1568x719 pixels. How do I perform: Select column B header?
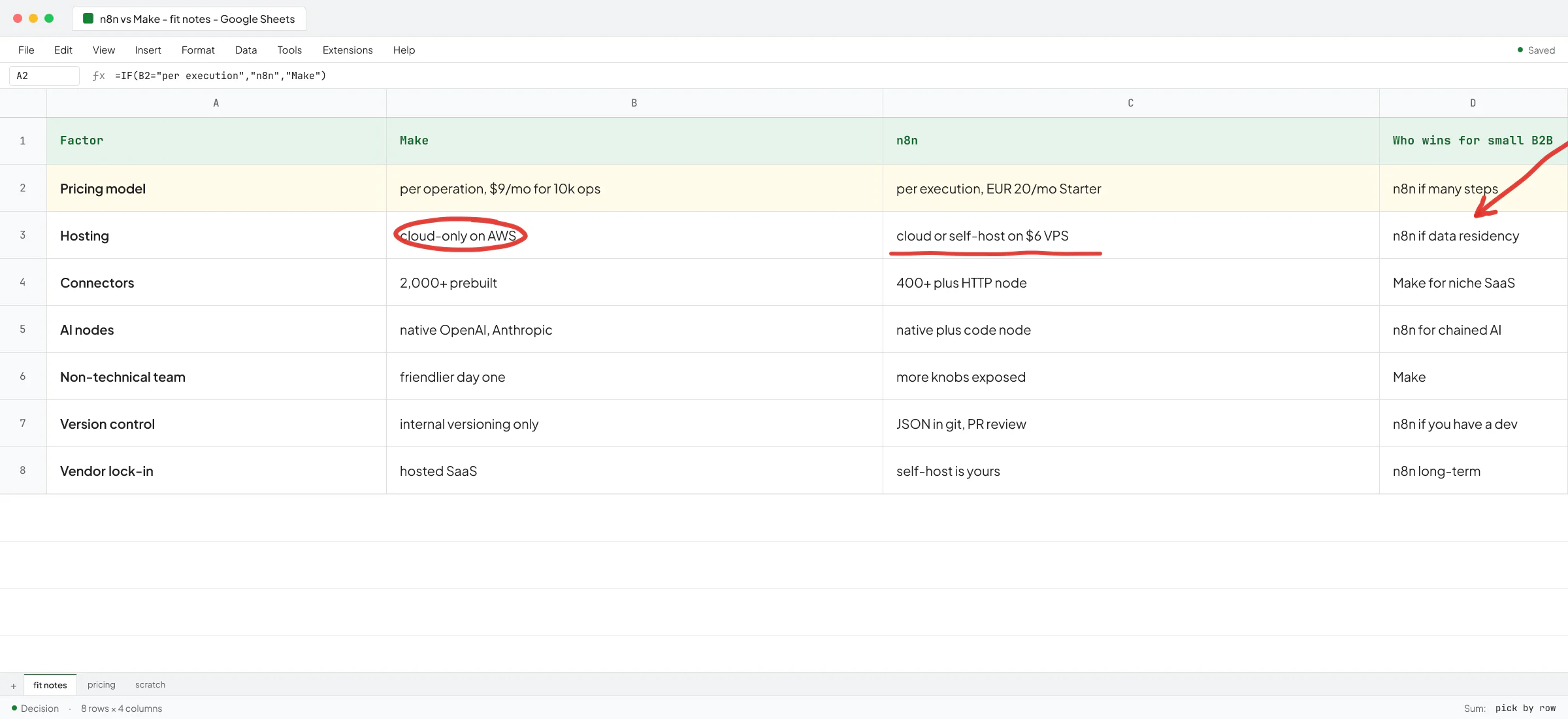pyautogui.click(x=634, y=103)
